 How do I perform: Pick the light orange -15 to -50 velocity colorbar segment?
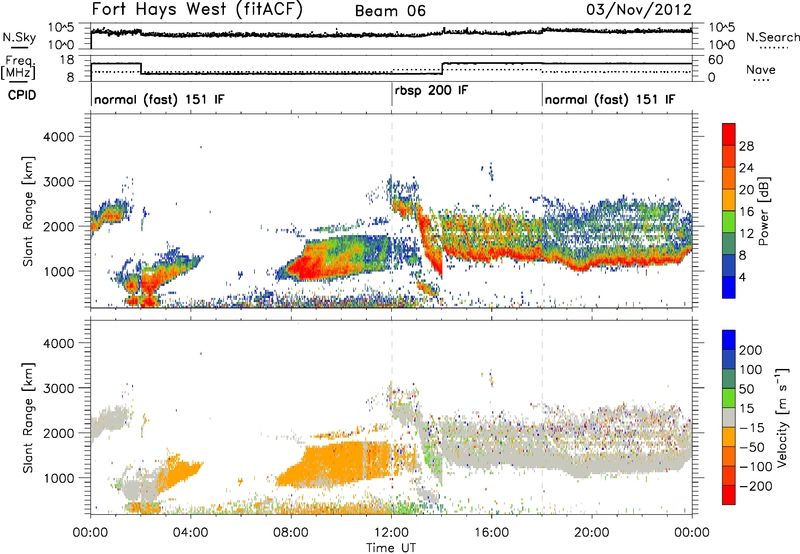click(x=729, y=438)
